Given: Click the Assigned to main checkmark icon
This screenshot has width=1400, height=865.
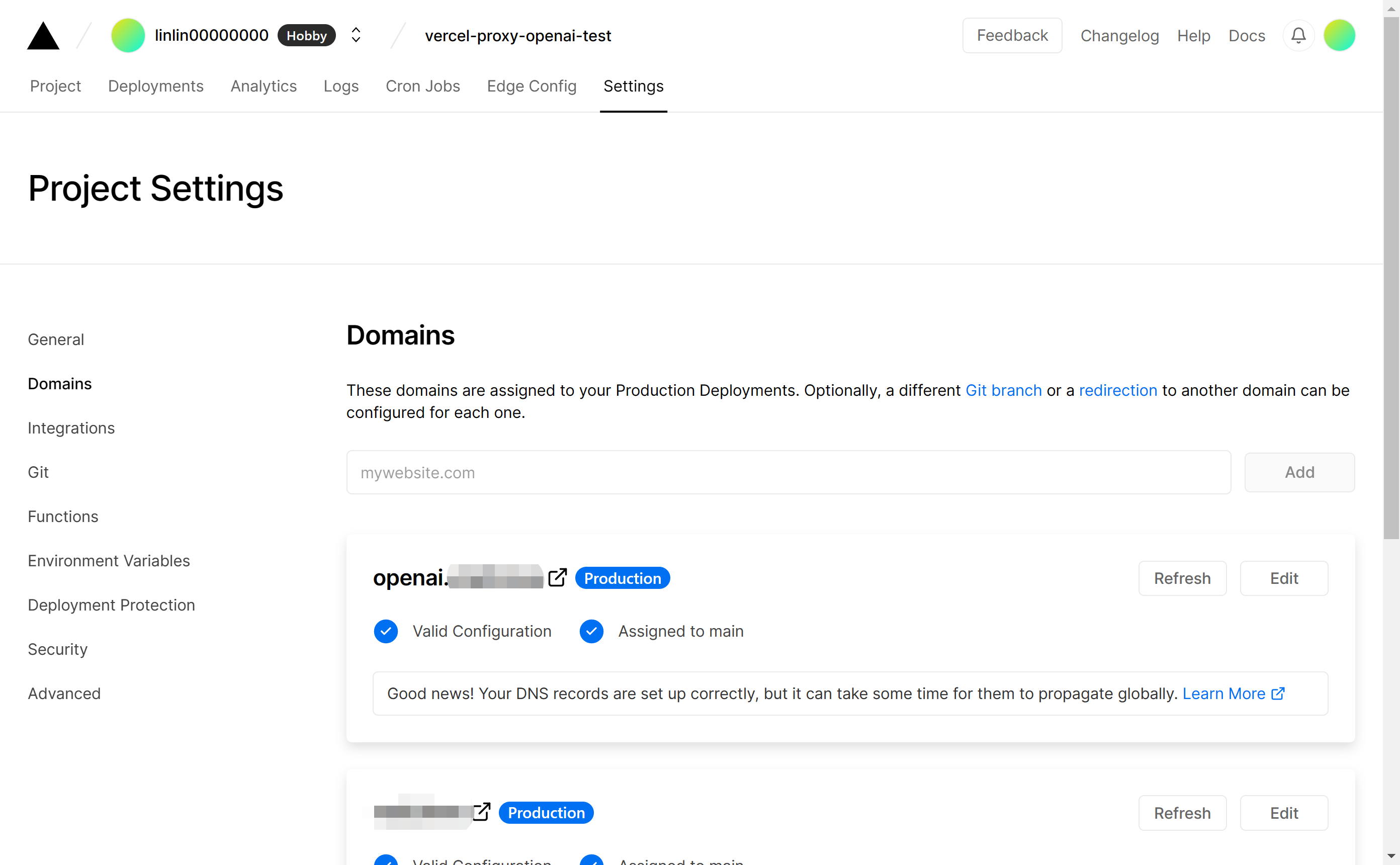Looking at the screenshot, I should point(591,631).
